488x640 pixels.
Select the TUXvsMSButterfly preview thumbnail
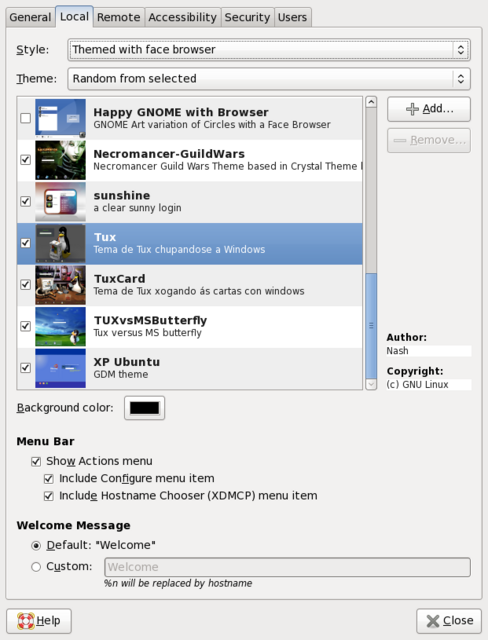pos(60,327)
